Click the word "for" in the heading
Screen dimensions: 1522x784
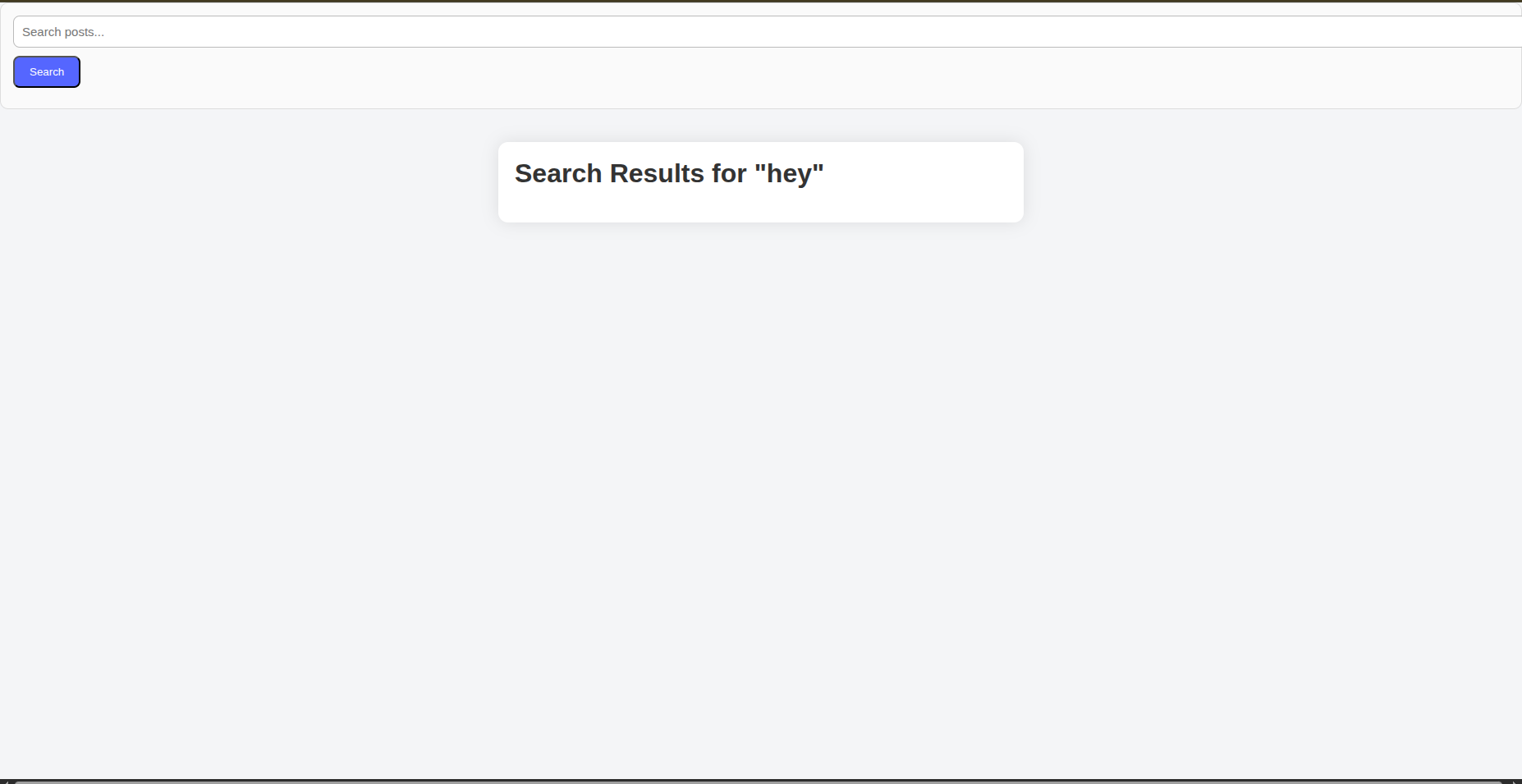tap(729, 174)
